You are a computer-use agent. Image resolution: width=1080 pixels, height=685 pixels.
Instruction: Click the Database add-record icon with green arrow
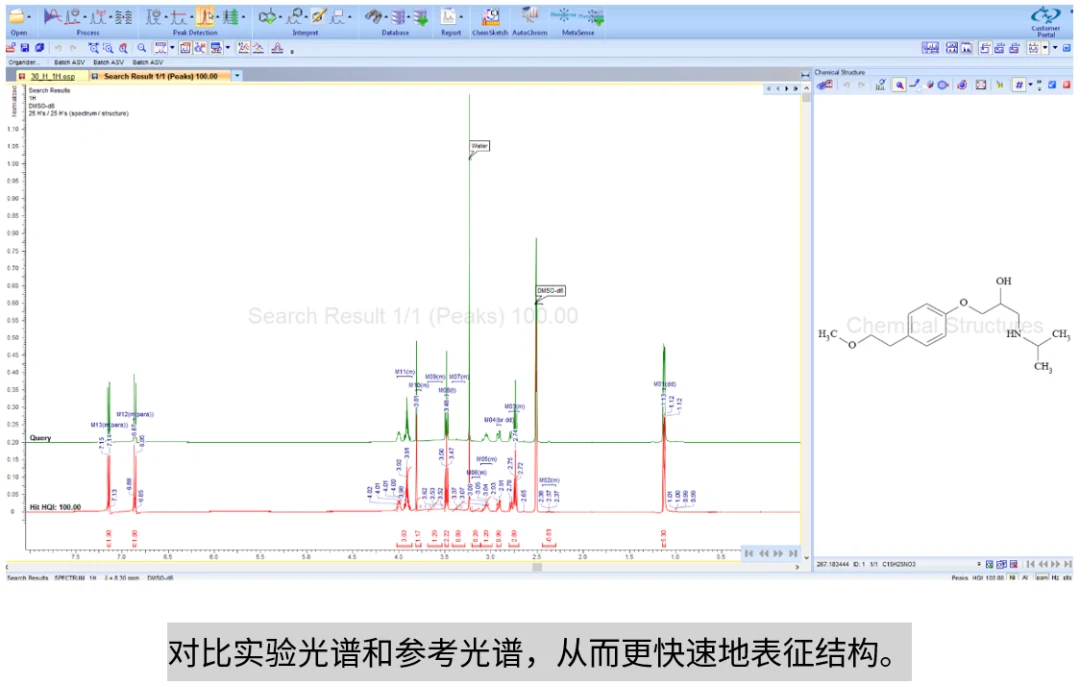pos(420,17)
